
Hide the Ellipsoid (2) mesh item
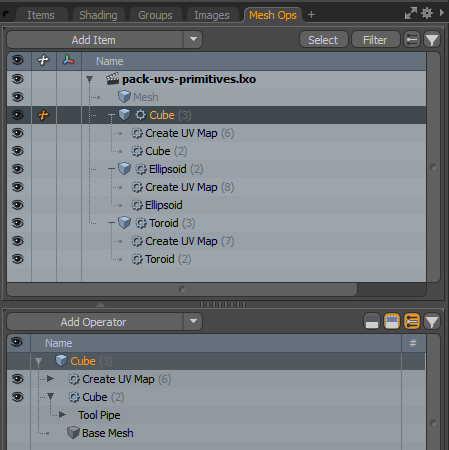point(18,169)
